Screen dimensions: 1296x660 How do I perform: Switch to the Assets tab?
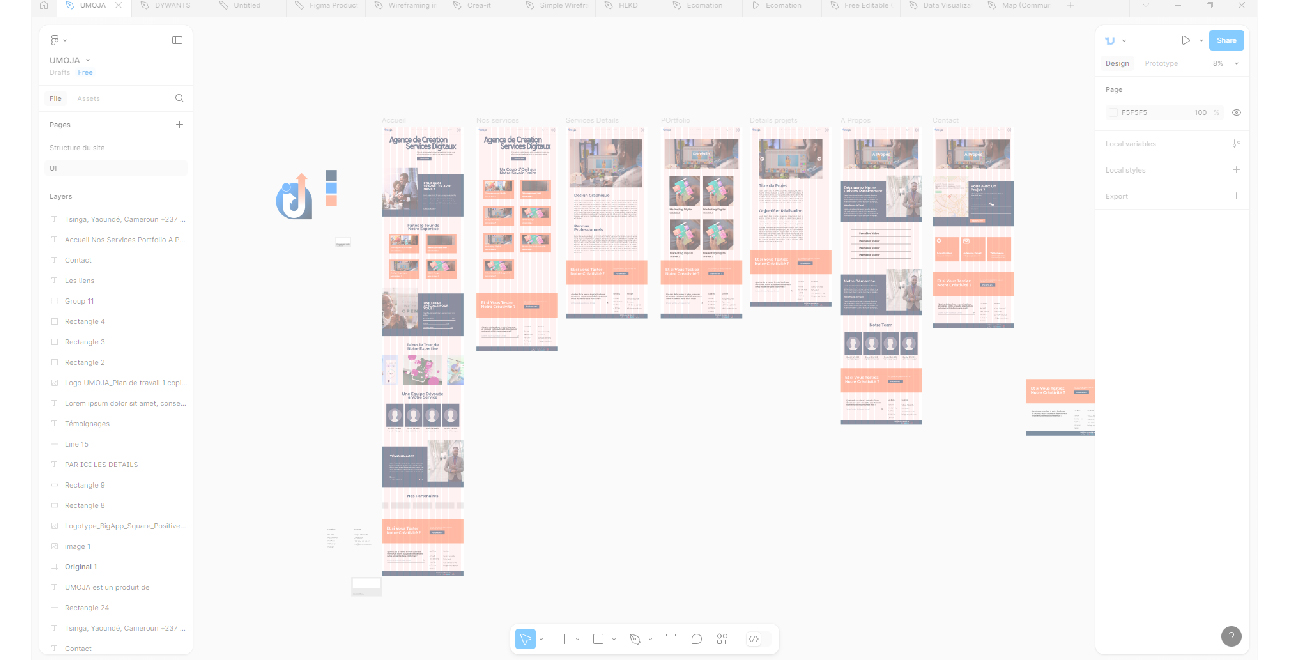pos(88,98)
